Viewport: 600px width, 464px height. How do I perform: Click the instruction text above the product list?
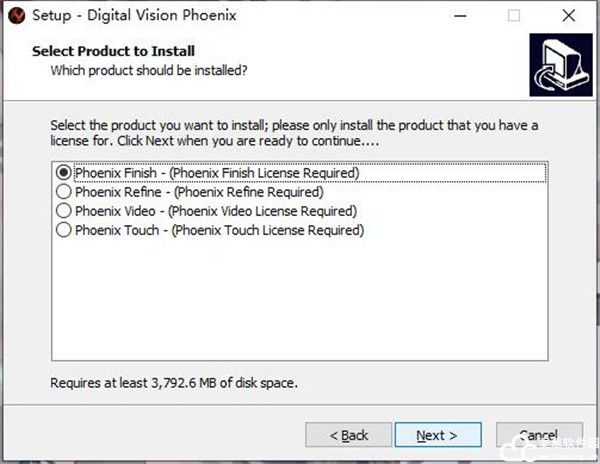coord(294,133)
